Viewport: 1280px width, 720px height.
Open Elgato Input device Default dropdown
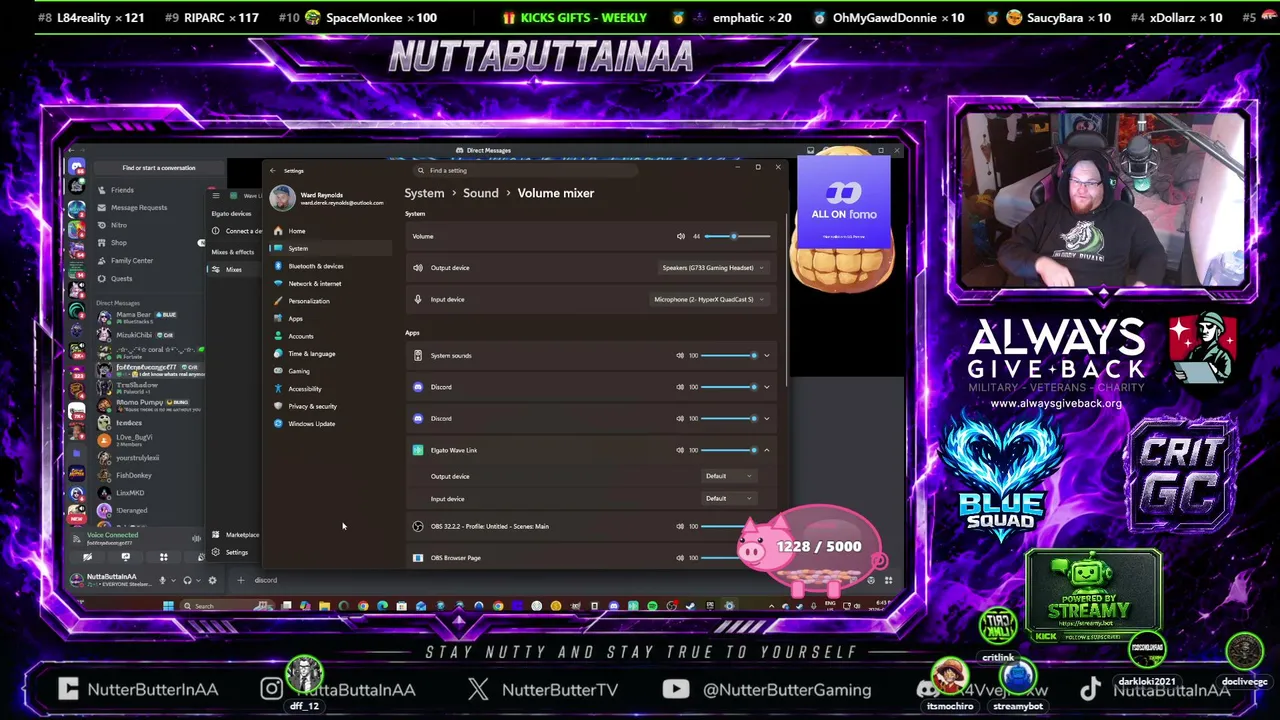(728, 498)
